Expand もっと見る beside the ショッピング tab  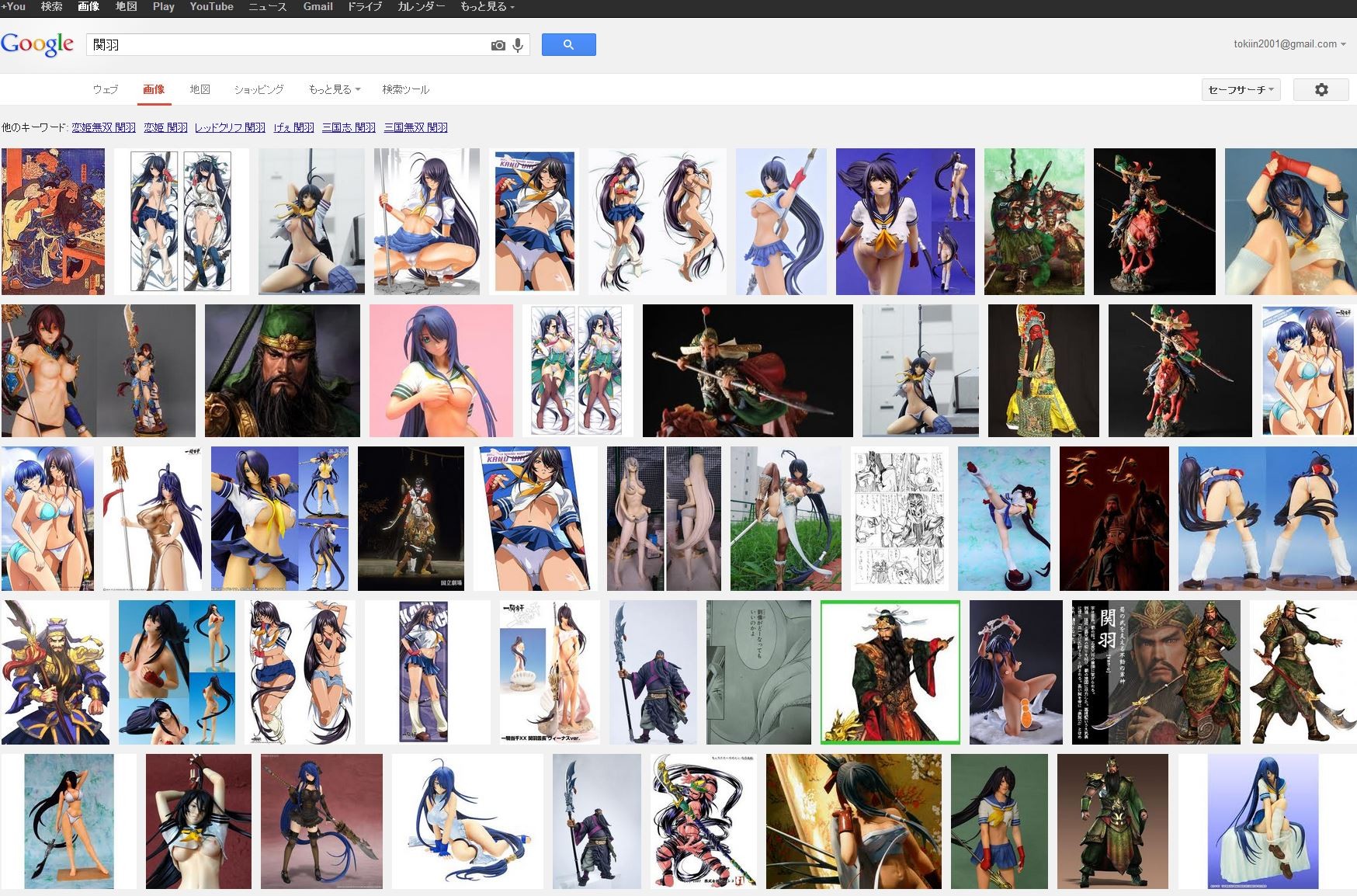pos(335,89)
